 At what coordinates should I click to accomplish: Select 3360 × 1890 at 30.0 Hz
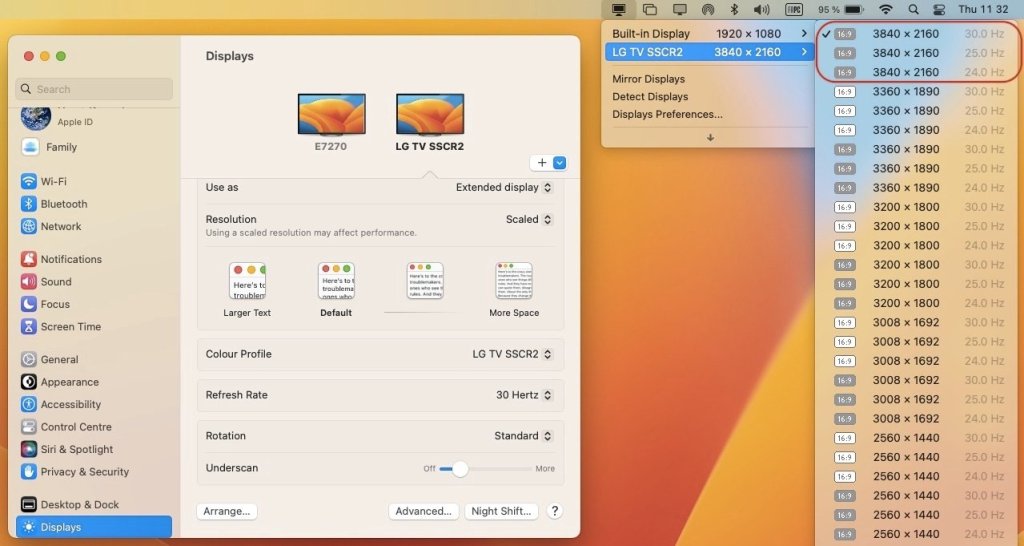[905, 91]
